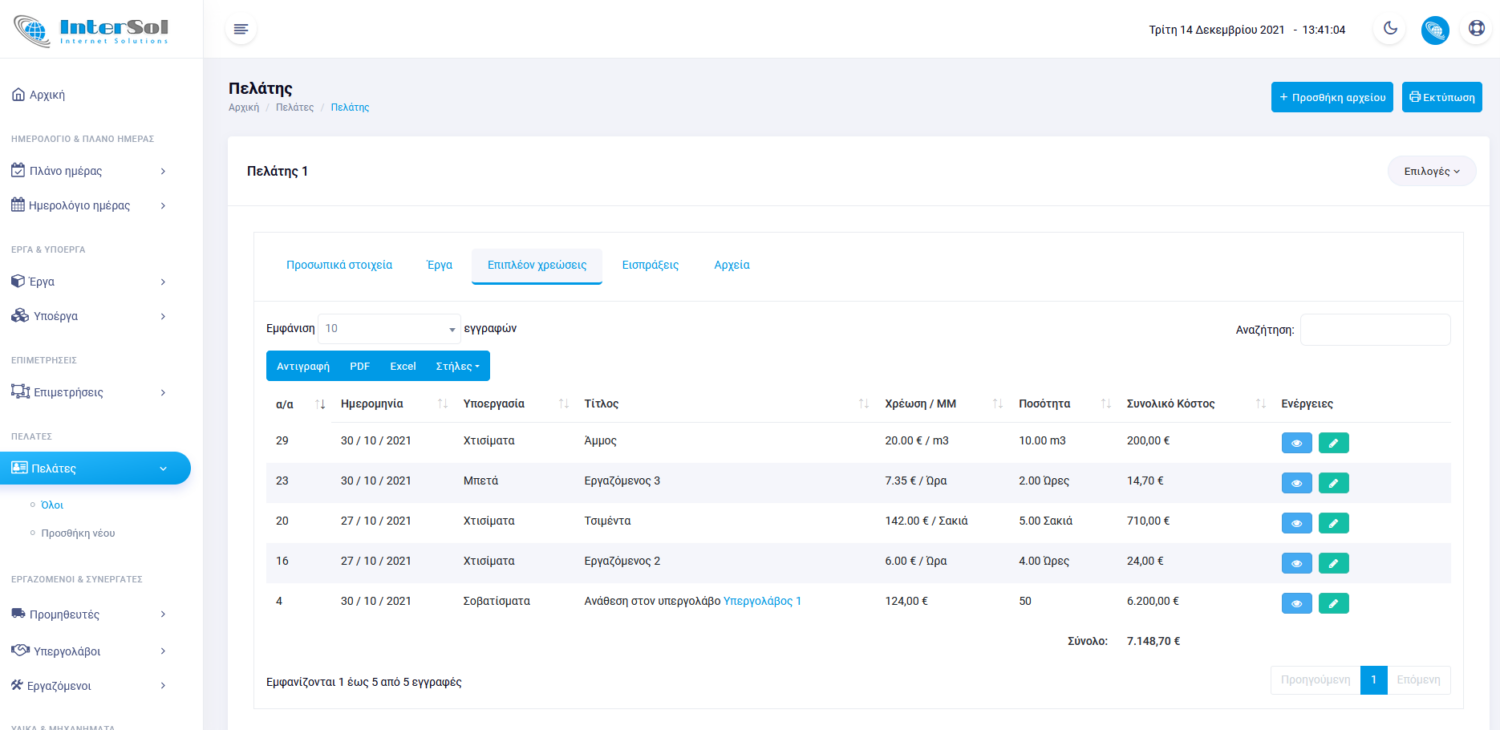Edit the Σοβατίσματα row with pencil icon
Screen dimensions: 1500x730
click(1333, 603)
